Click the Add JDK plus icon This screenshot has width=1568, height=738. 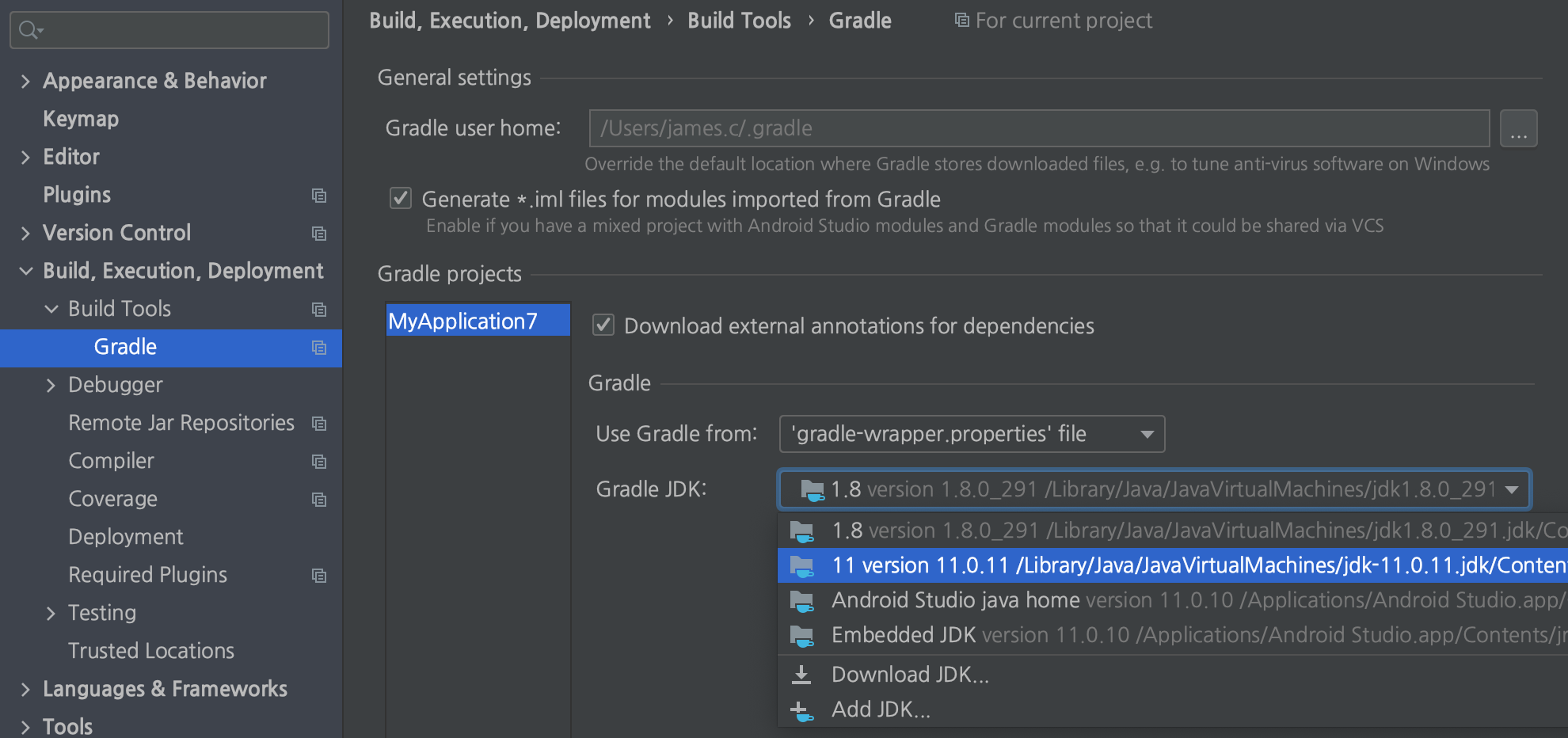point(801,710)
